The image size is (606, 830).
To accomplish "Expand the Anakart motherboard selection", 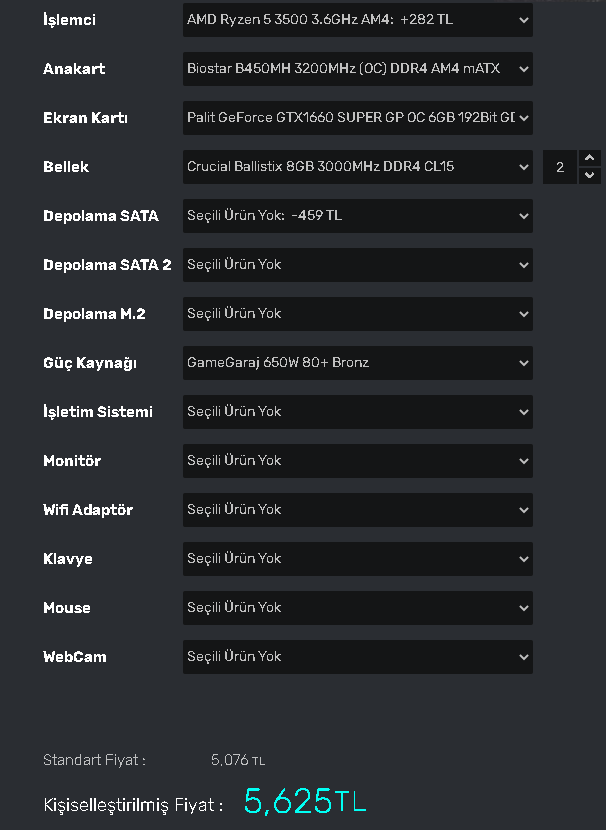I will tap(357, 68).
